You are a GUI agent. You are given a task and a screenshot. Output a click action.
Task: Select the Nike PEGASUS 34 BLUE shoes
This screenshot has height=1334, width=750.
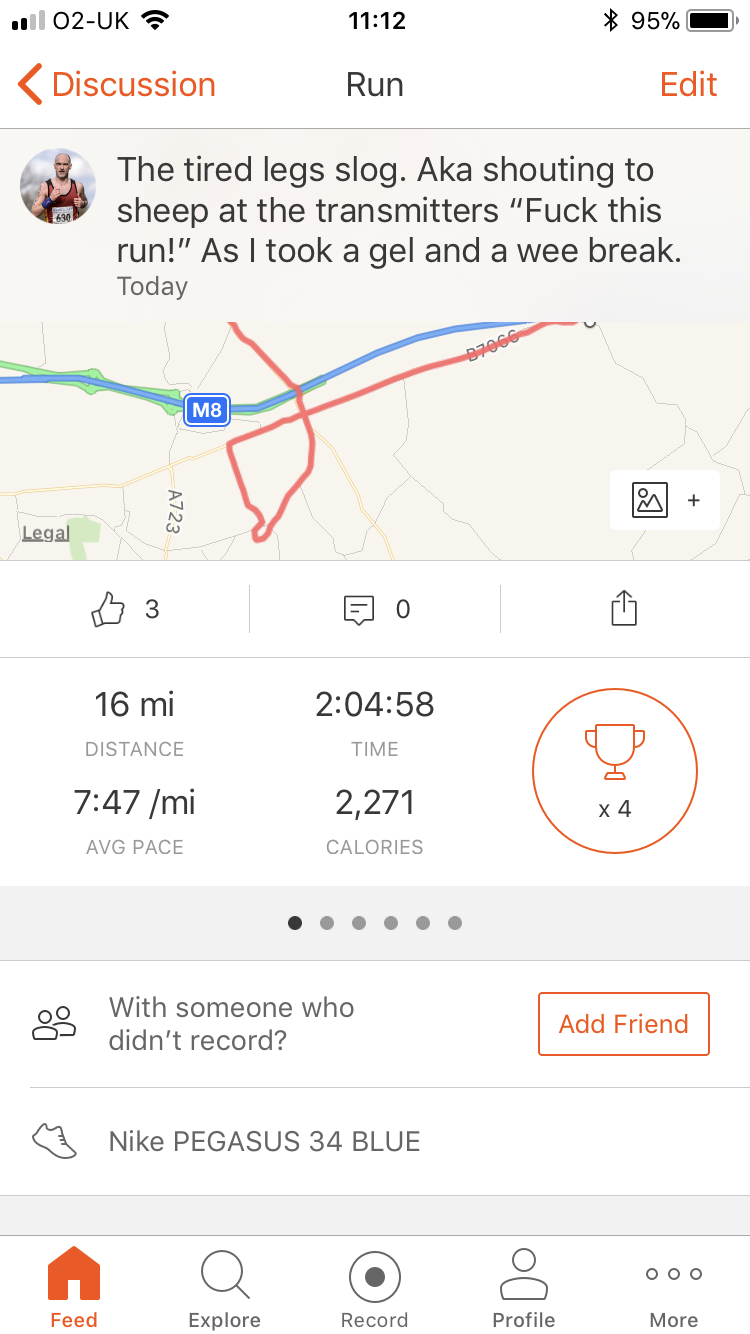(264, 1141)
